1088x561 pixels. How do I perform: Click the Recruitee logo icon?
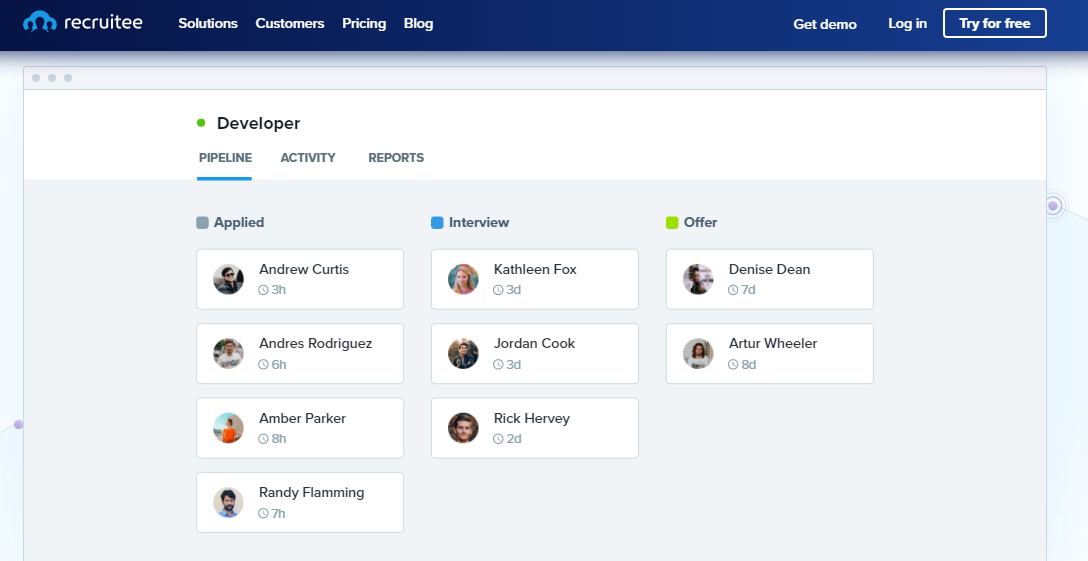(40, 22)
